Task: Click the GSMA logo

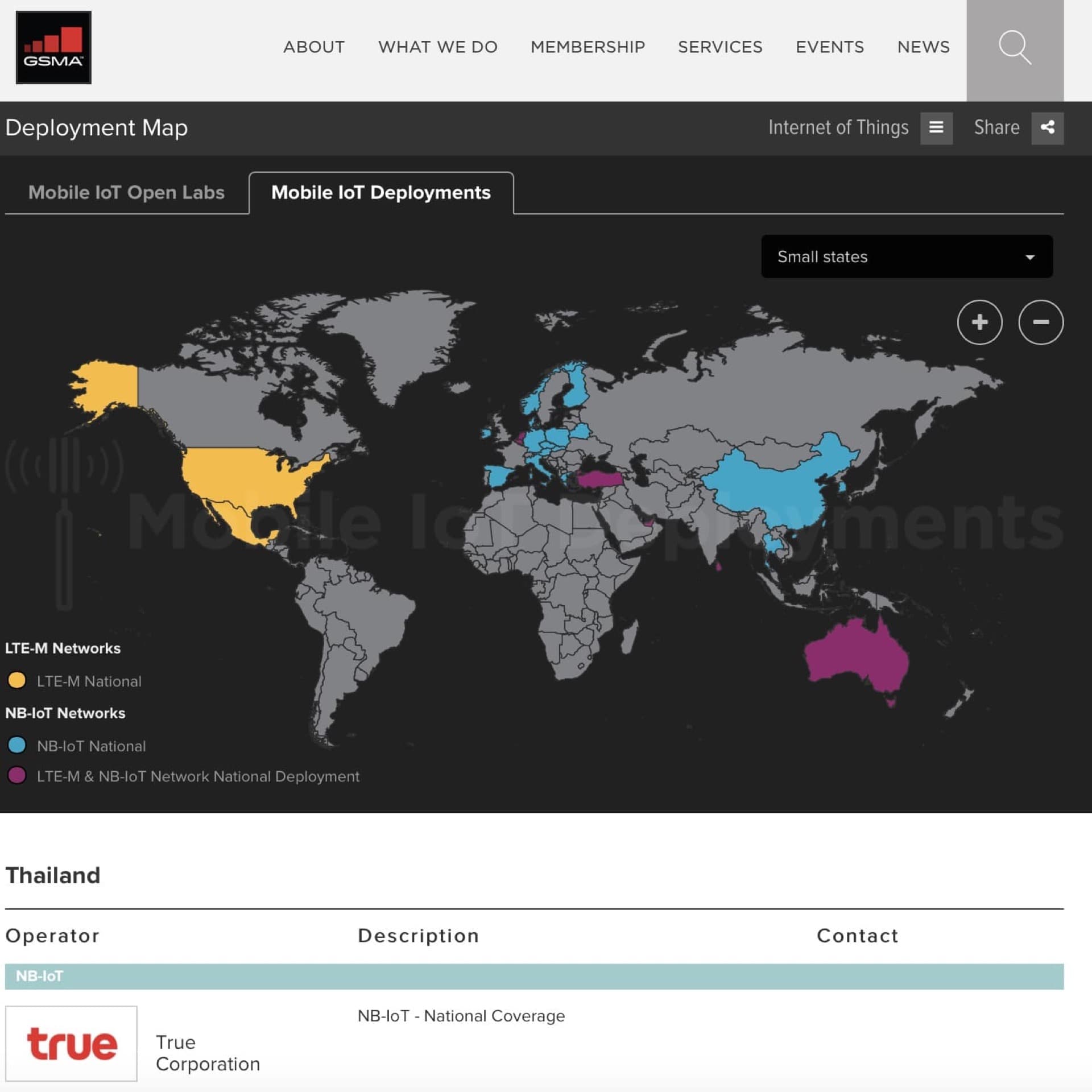Action: (53, 48)
